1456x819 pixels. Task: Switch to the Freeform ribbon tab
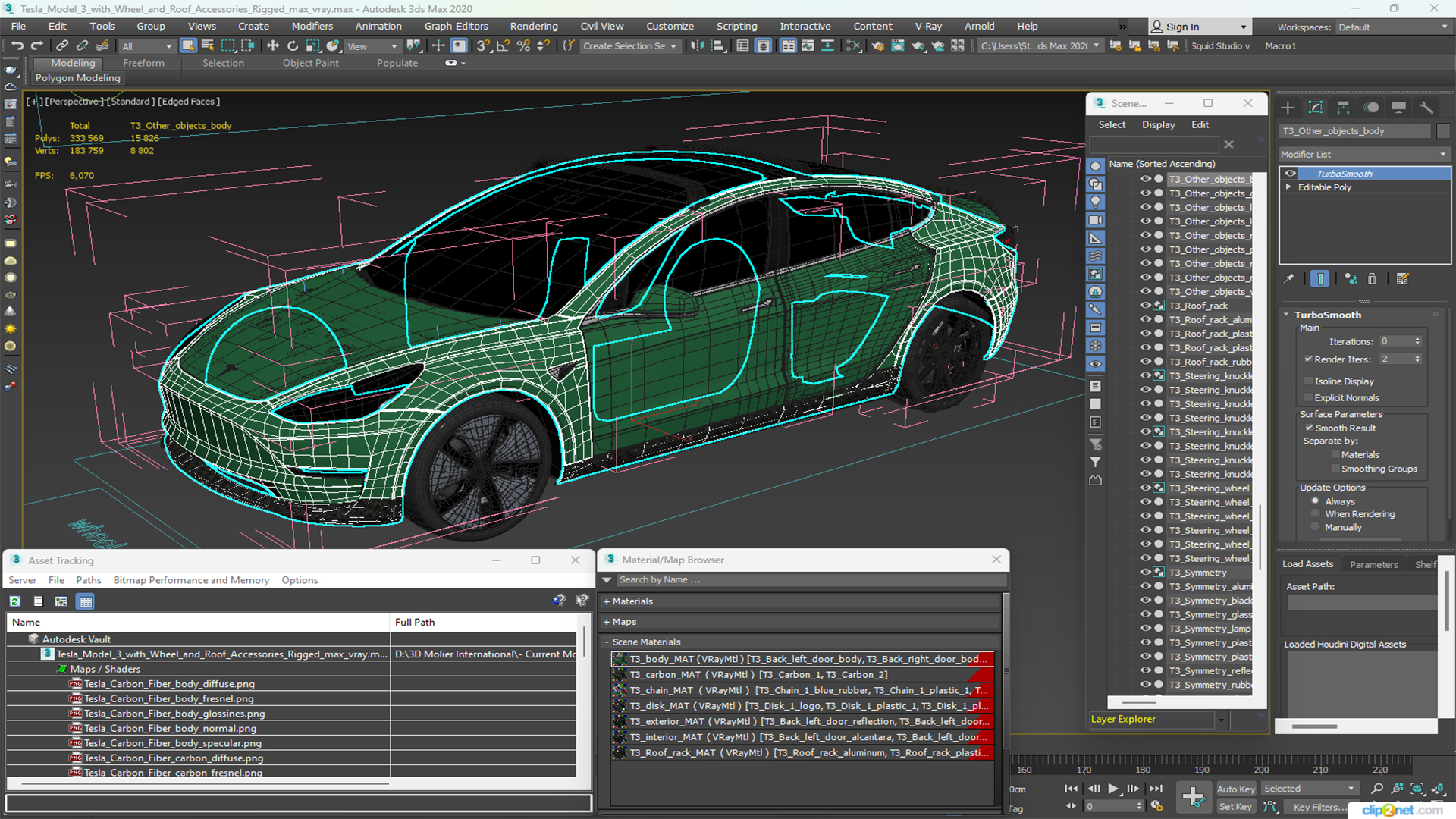point(143,63)
